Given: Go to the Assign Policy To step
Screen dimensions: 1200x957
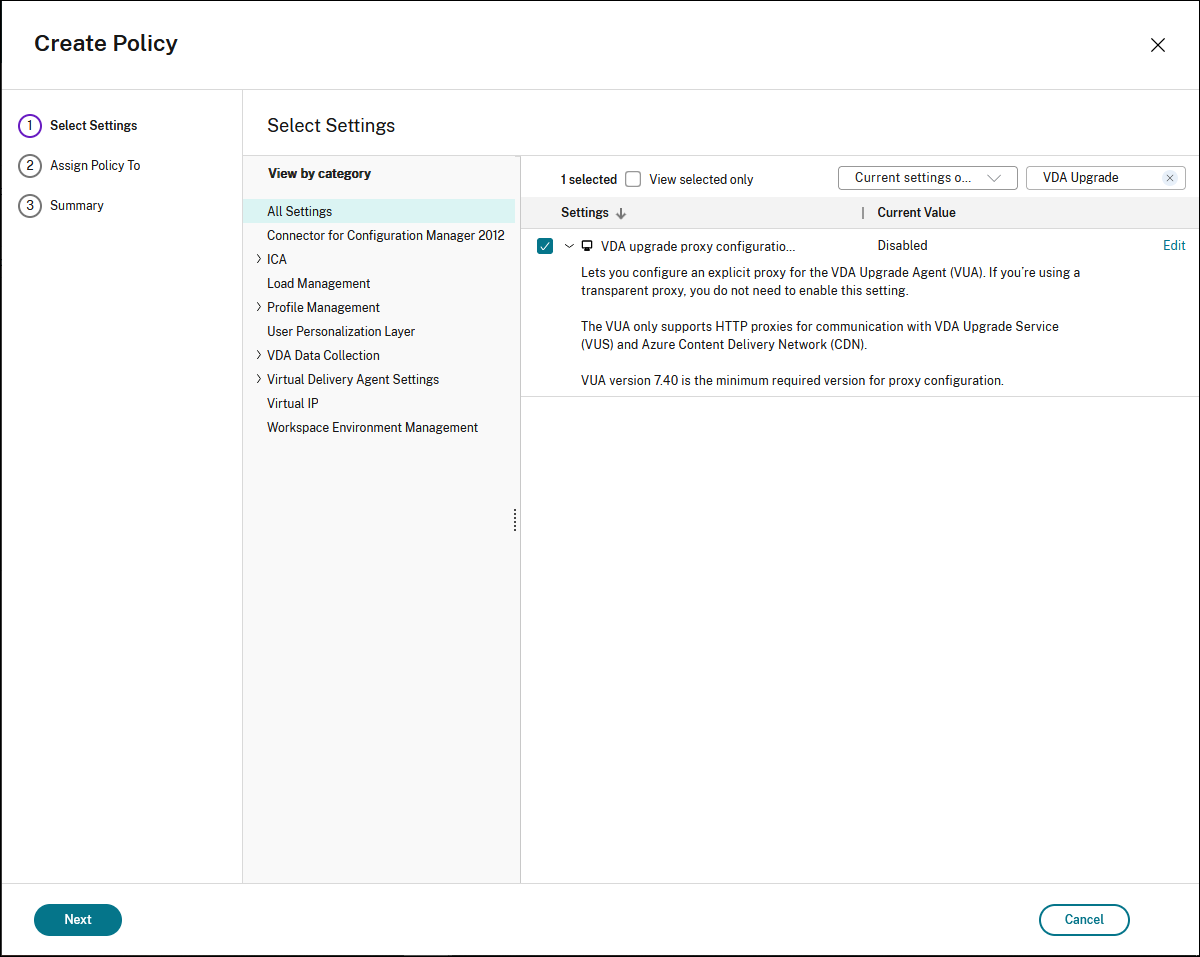Looking at the screenshot, I should (95, 166).
